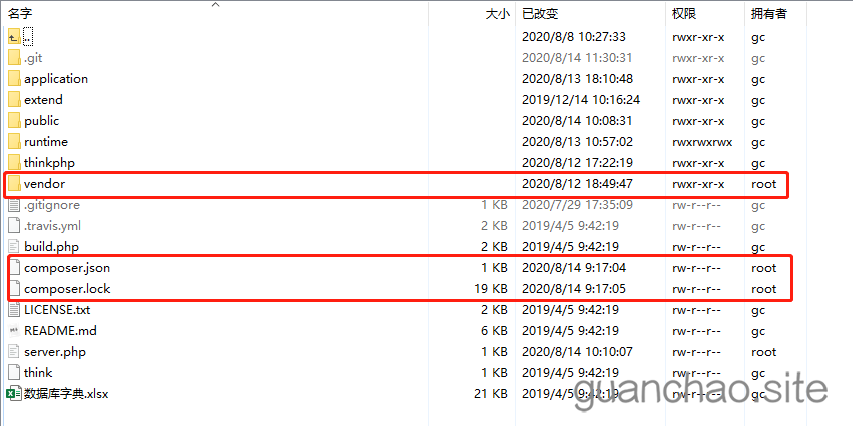Sort by the 已改变 column header
This screenshot has width=853, height=426.
point(540,14)
